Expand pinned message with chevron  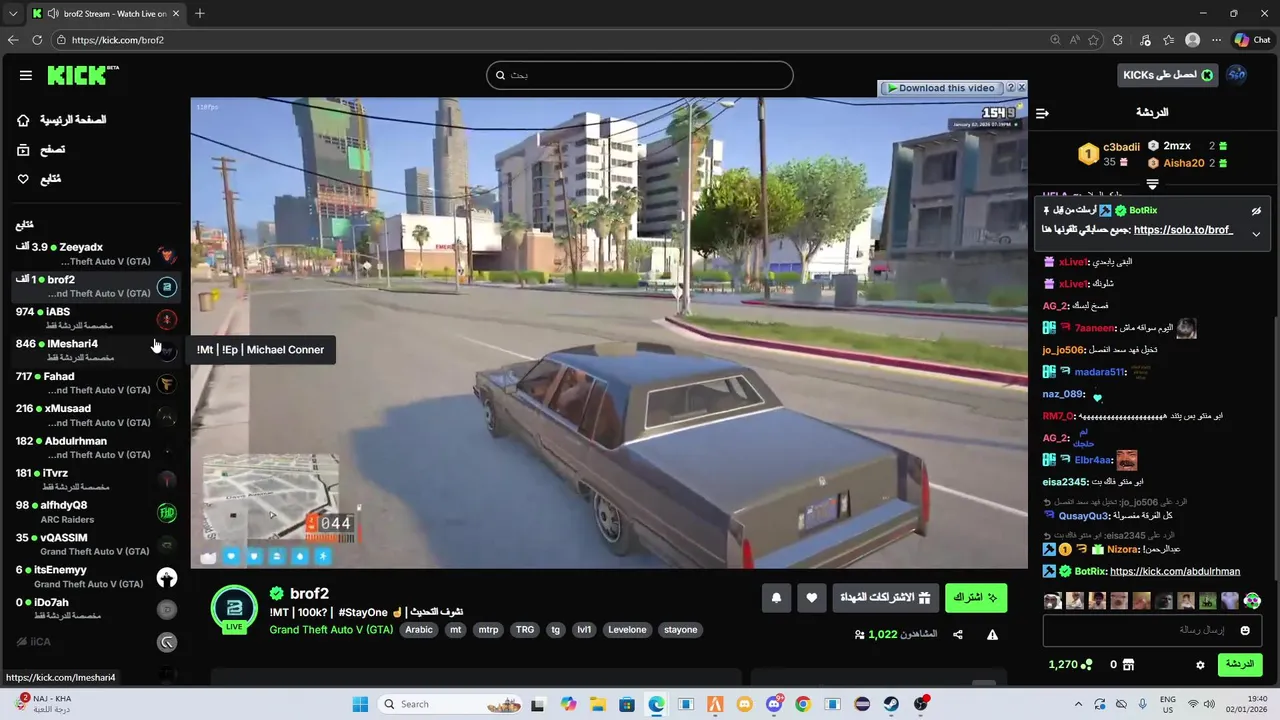pos(1256,234)
